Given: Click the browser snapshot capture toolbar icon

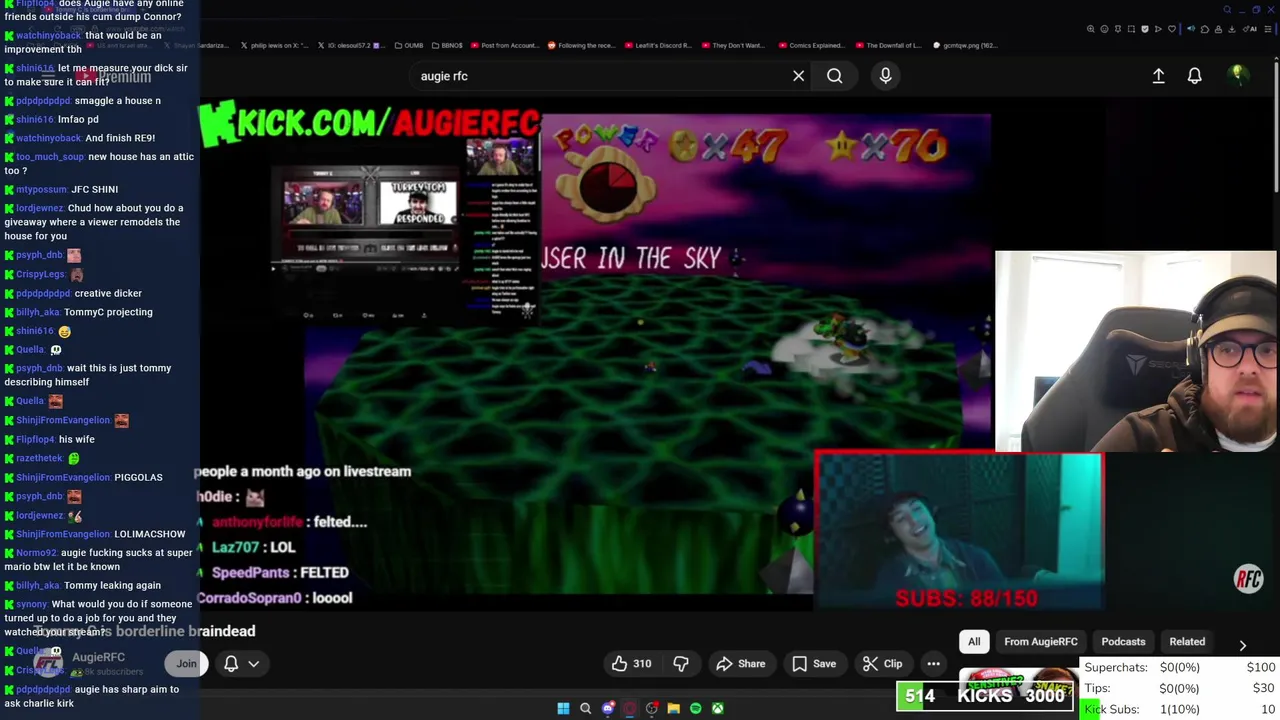Looking at the screenshot, I should click(1131, 29).
